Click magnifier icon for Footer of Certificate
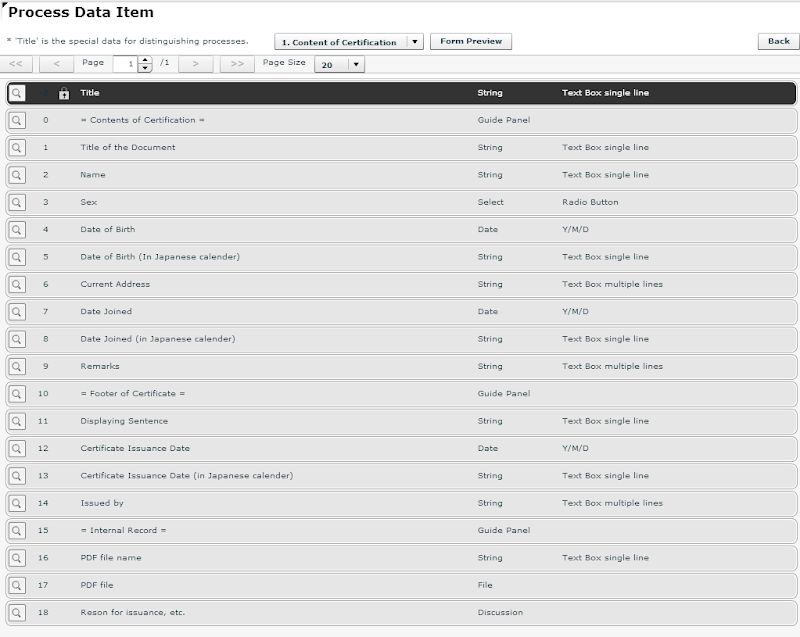This screenshot has width=800, height=637. coord(17,394)
